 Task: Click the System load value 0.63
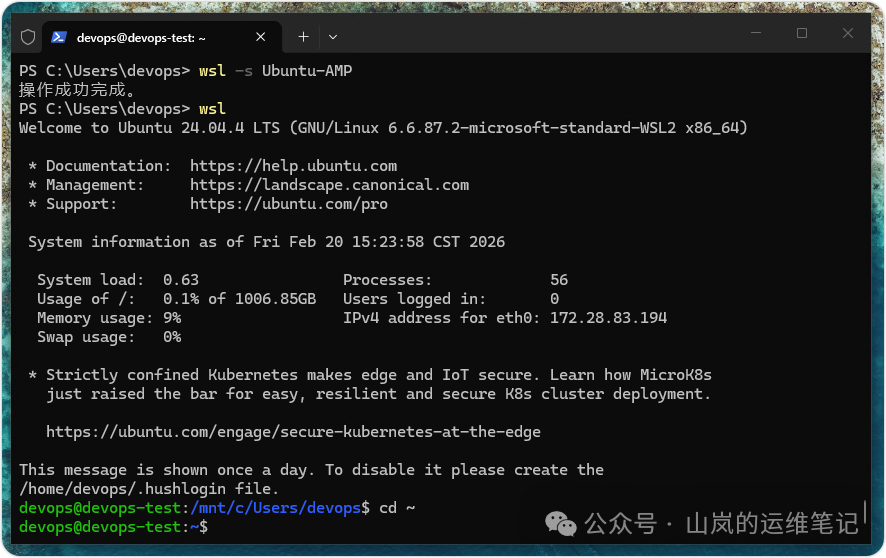pos(181,280)
